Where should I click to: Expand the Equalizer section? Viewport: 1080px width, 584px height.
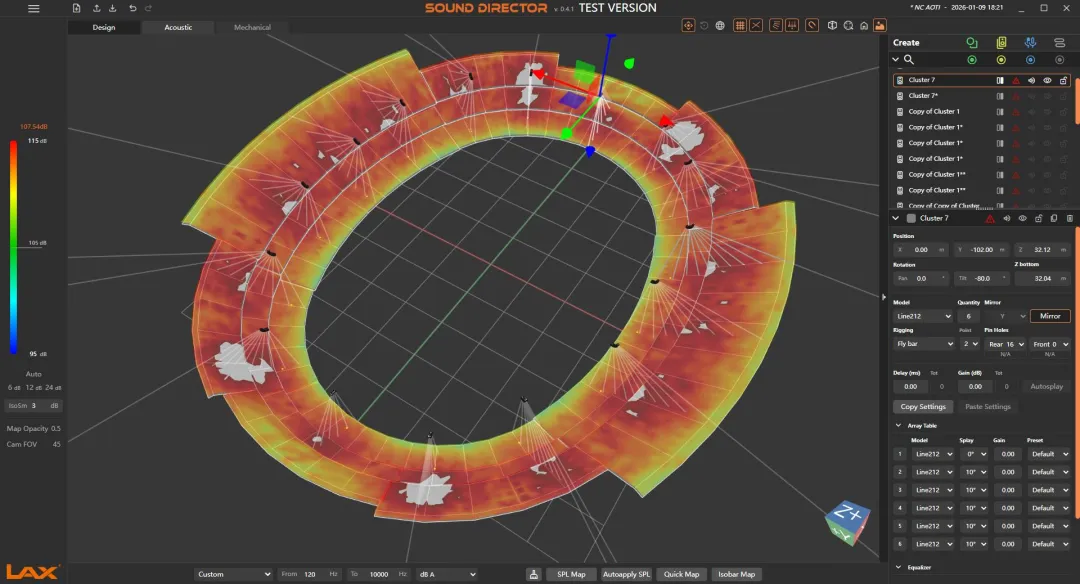coord(898,567)
